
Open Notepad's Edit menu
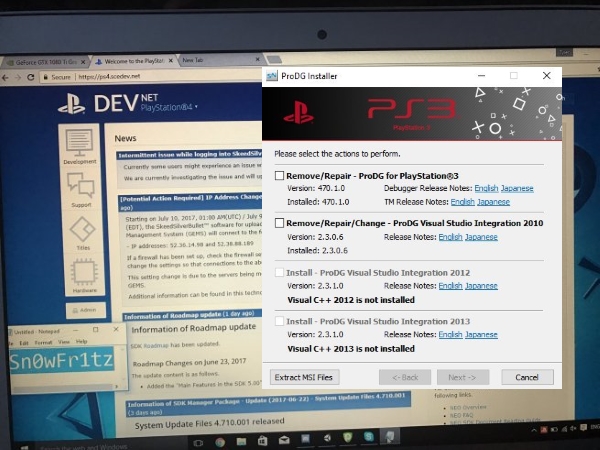(x=24, y=343)
